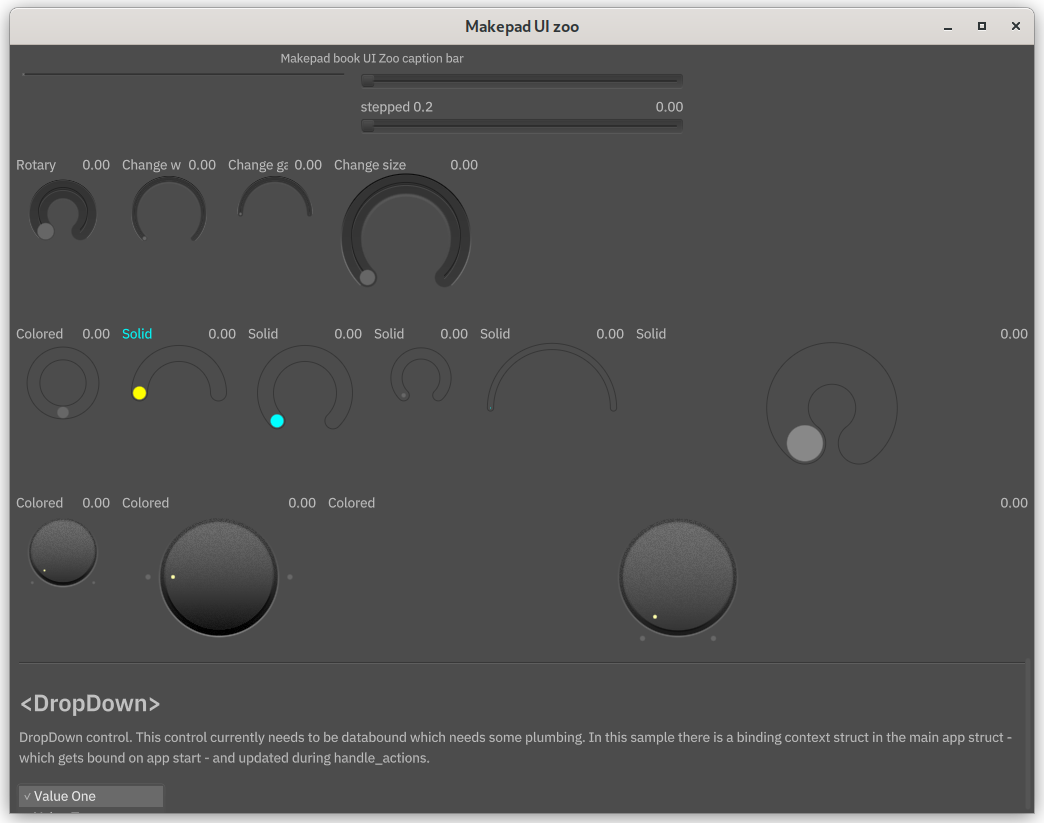Click the outlined ring Colored knob with gray dot
The height and width of the screenshot is (823, 1044).
(63, 384)
